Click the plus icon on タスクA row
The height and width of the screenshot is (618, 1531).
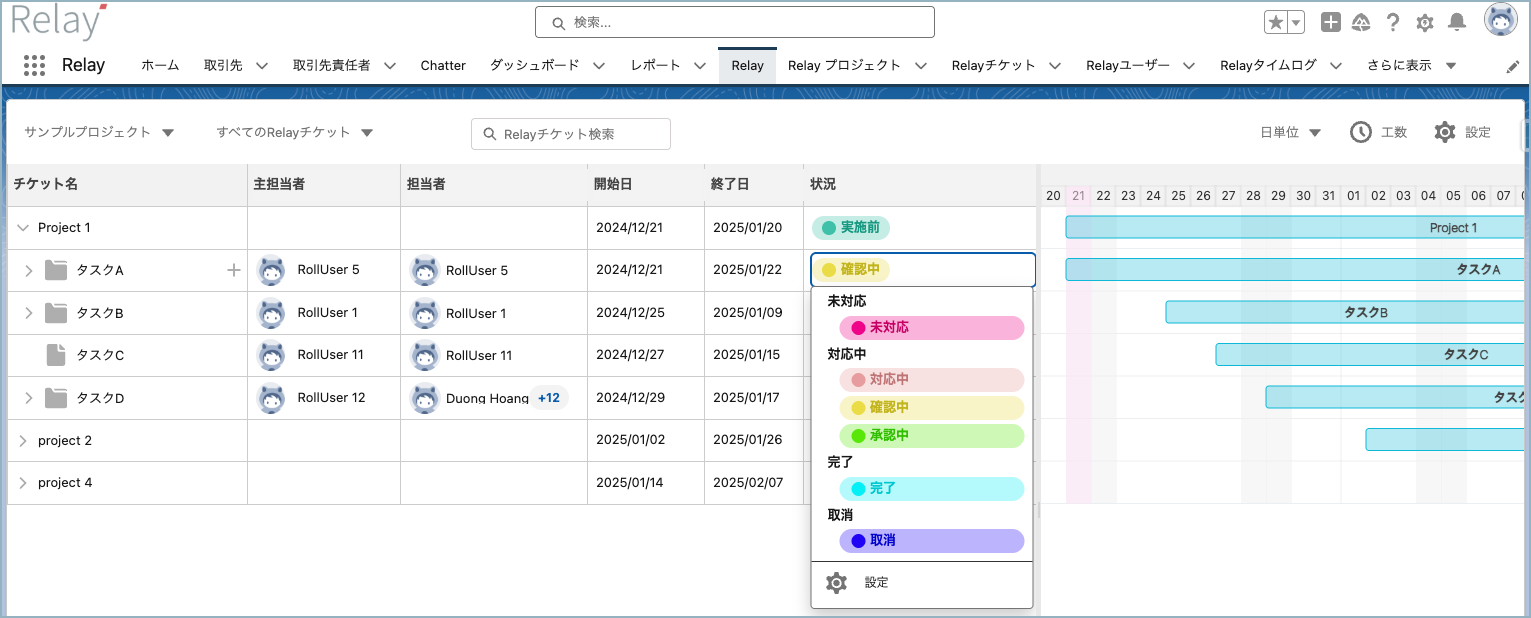pos(234,270)
